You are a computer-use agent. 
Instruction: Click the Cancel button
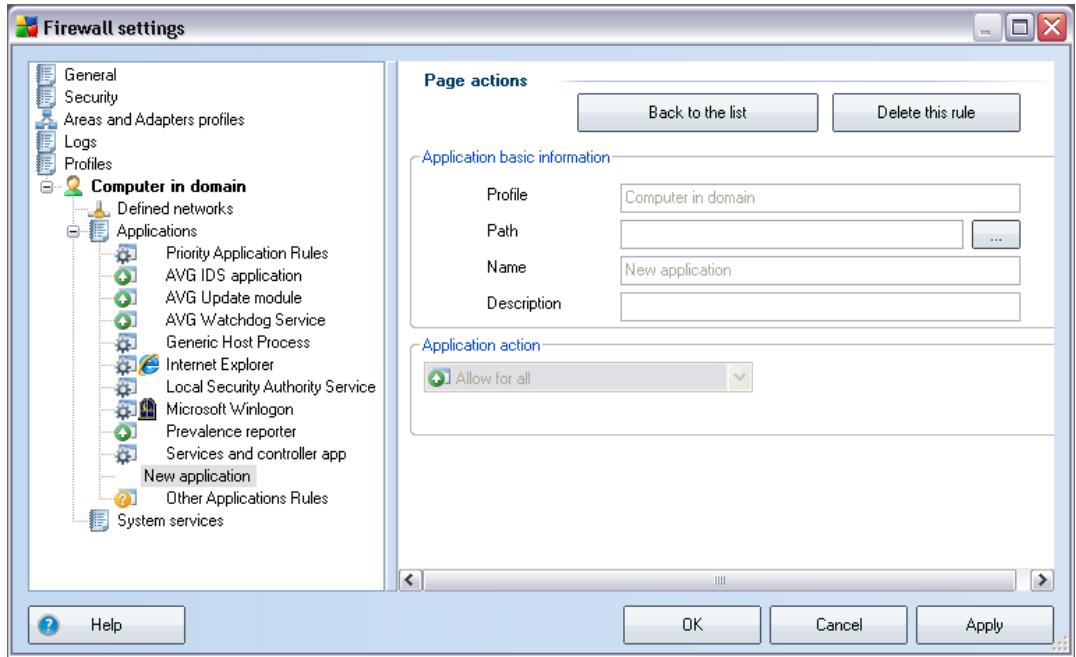[x=839, y=625]
